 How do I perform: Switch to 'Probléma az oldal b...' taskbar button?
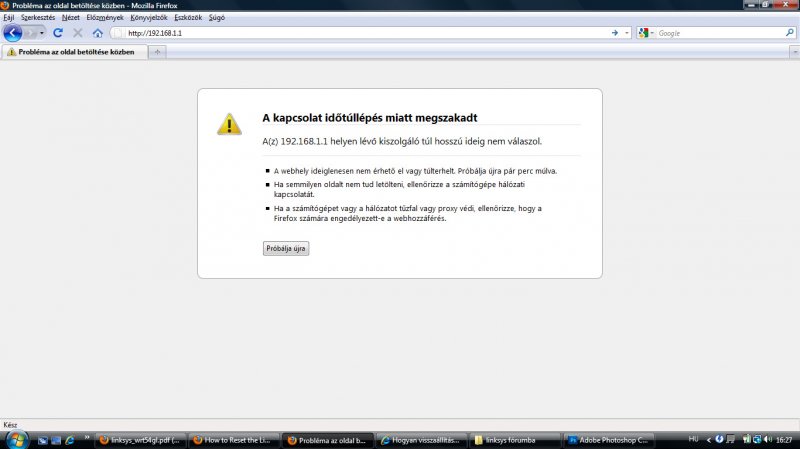pos(328,440)
